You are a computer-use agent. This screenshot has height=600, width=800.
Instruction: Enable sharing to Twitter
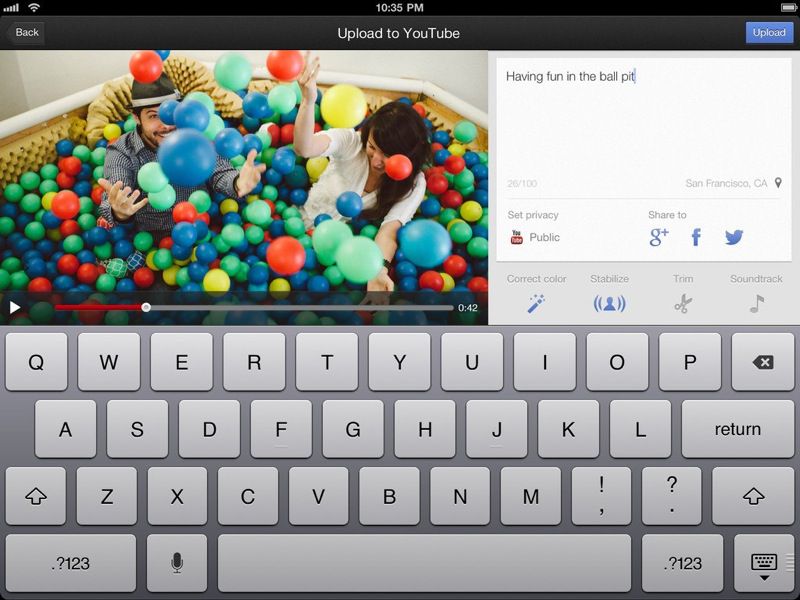[736, 236]
